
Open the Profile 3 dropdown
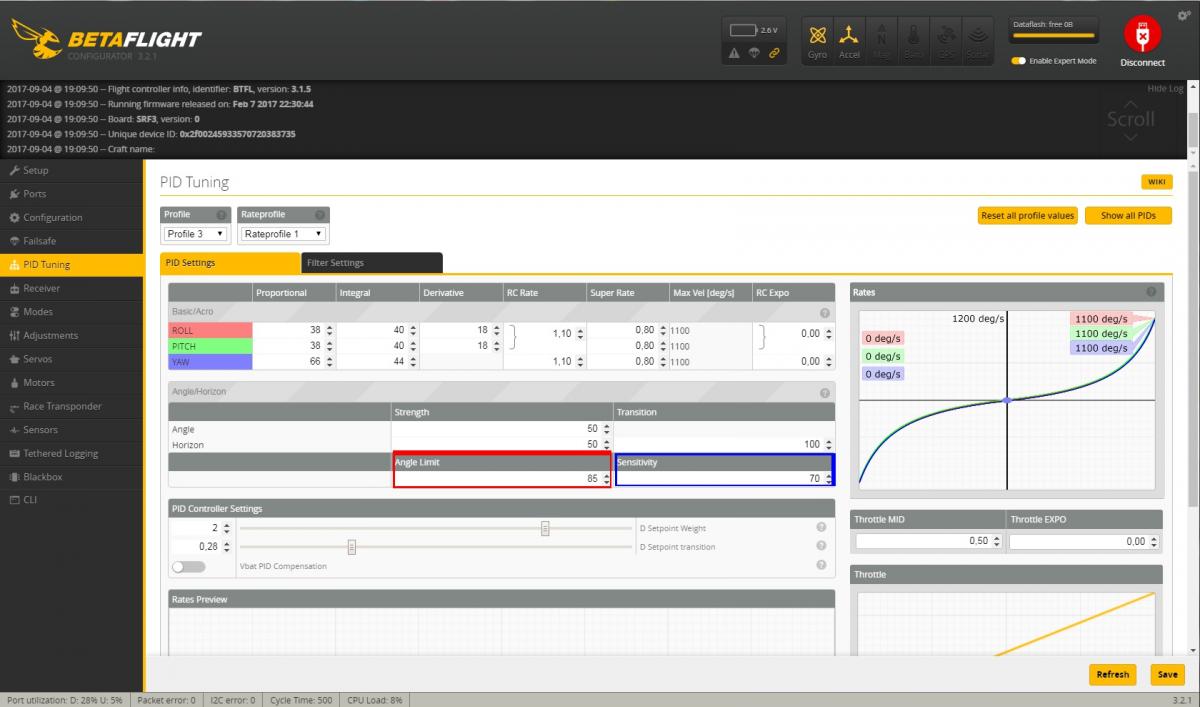196,234
